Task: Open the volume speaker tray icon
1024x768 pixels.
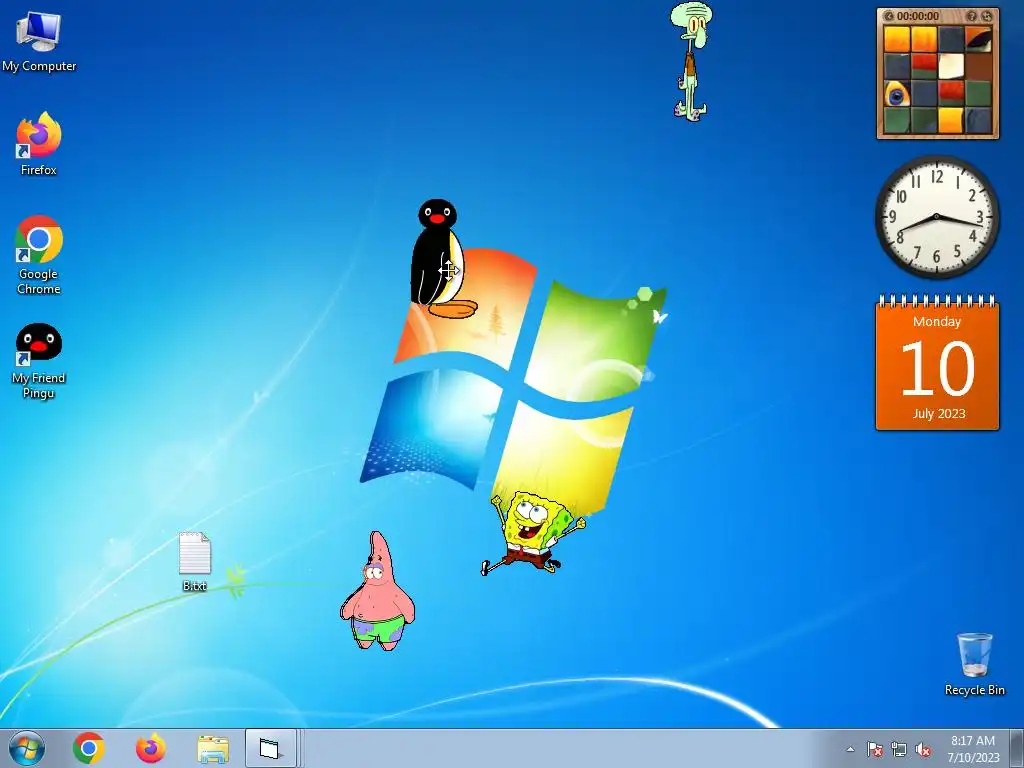Action: pos(923,750)
